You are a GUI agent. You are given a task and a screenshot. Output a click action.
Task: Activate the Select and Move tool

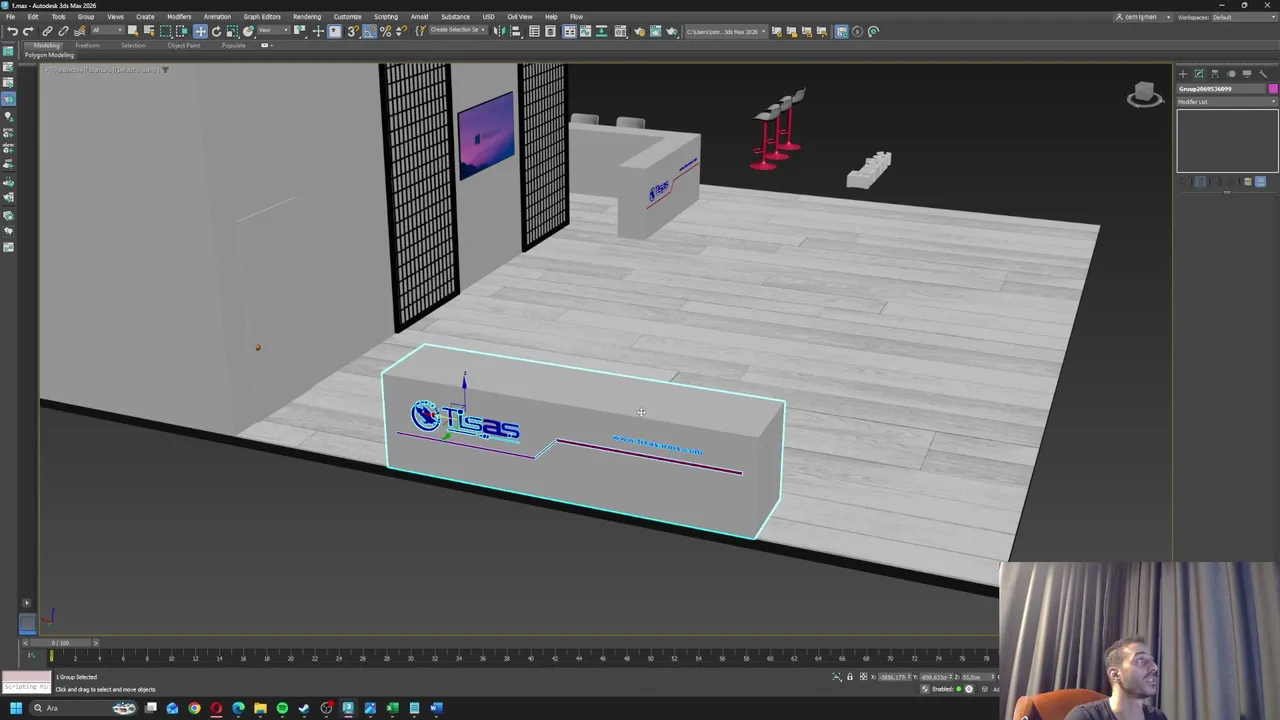[200, 31]
